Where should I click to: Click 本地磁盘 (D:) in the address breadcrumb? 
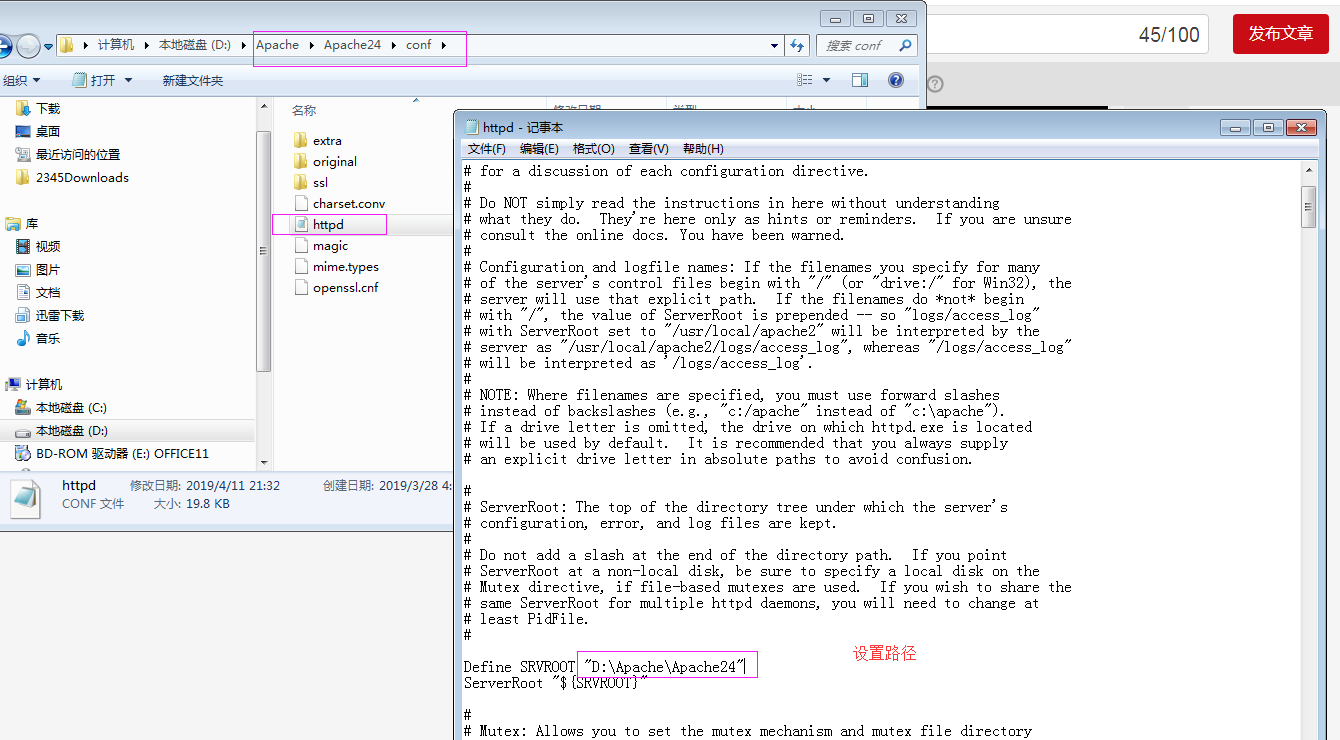tap(195, 45)
